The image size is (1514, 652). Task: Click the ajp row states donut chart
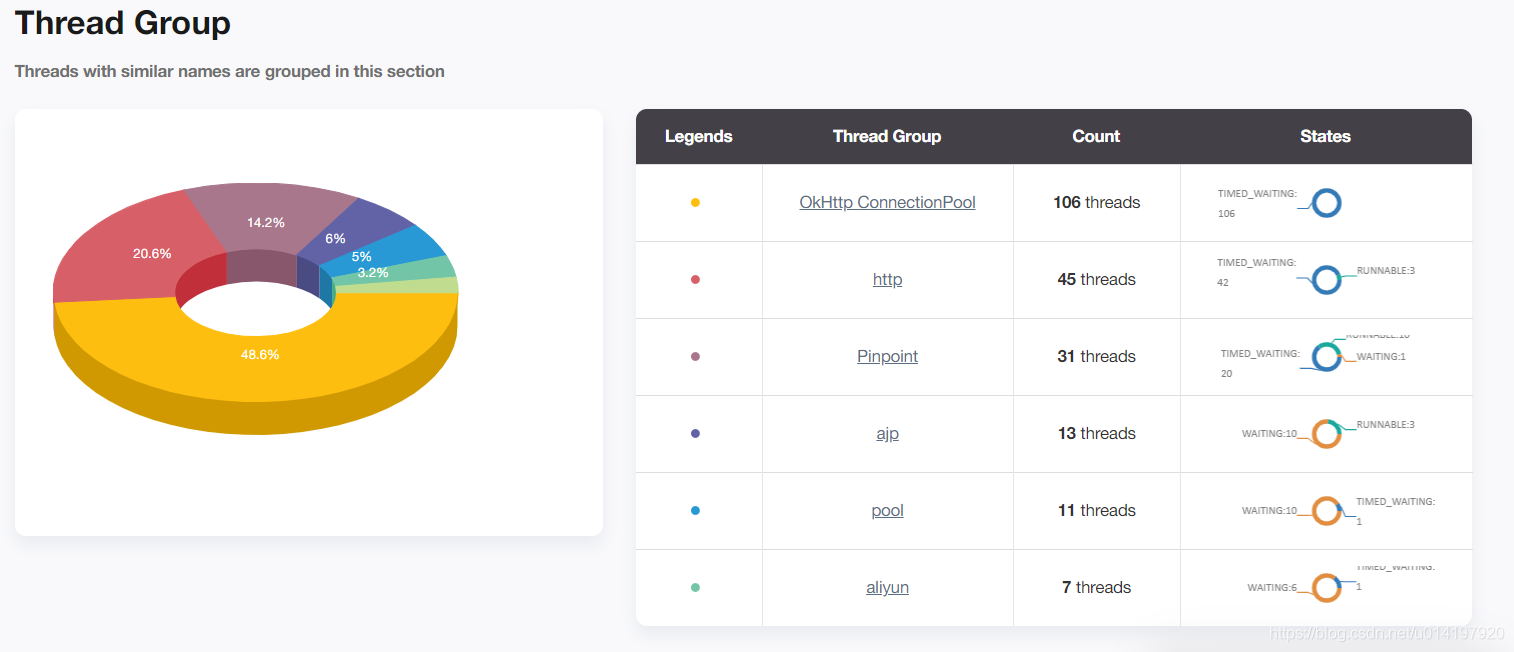[x=1326, y=434]
